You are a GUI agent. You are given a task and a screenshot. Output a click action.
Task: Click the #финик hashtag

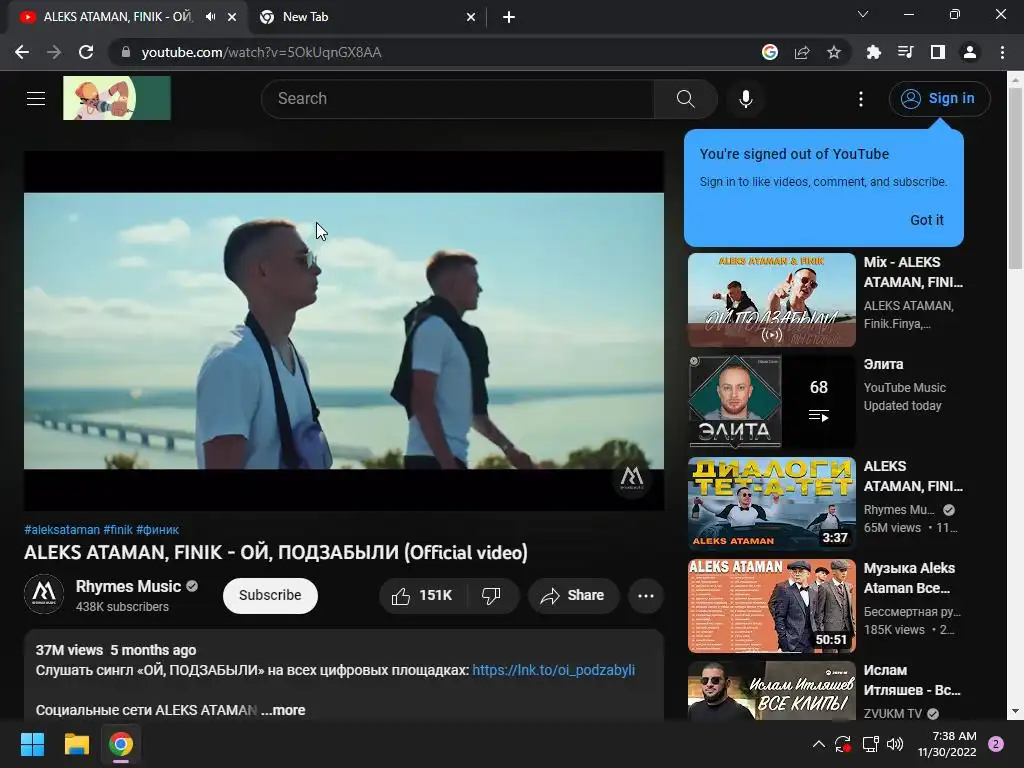click(x=157, y=530)
